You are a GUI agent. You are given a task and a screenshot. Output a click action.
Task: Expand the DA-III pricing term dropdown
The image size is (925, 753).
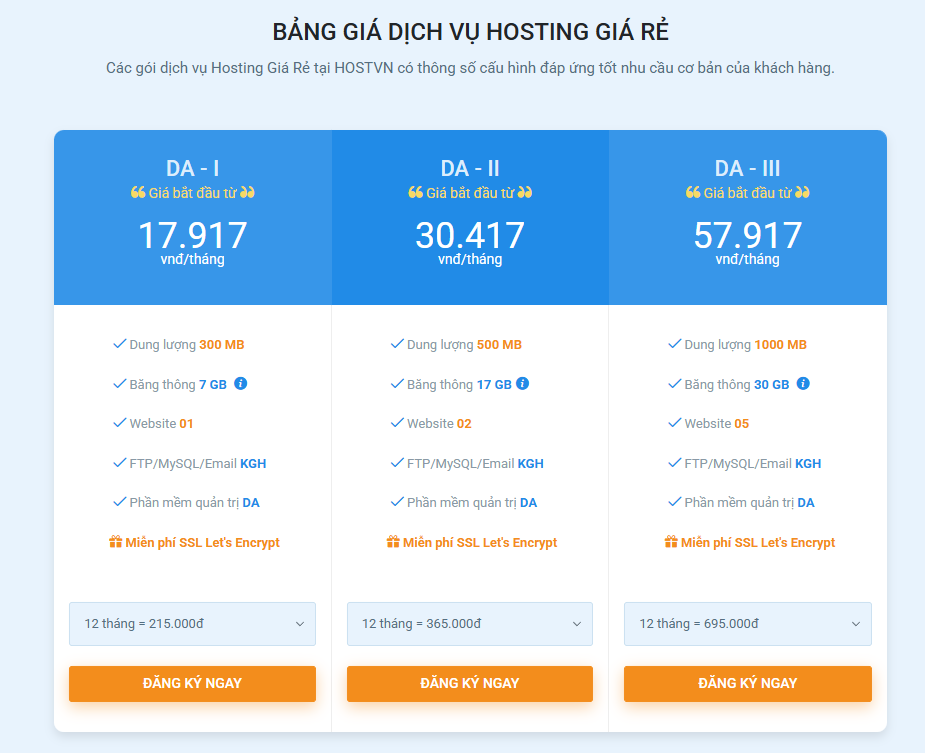point(747,623)
